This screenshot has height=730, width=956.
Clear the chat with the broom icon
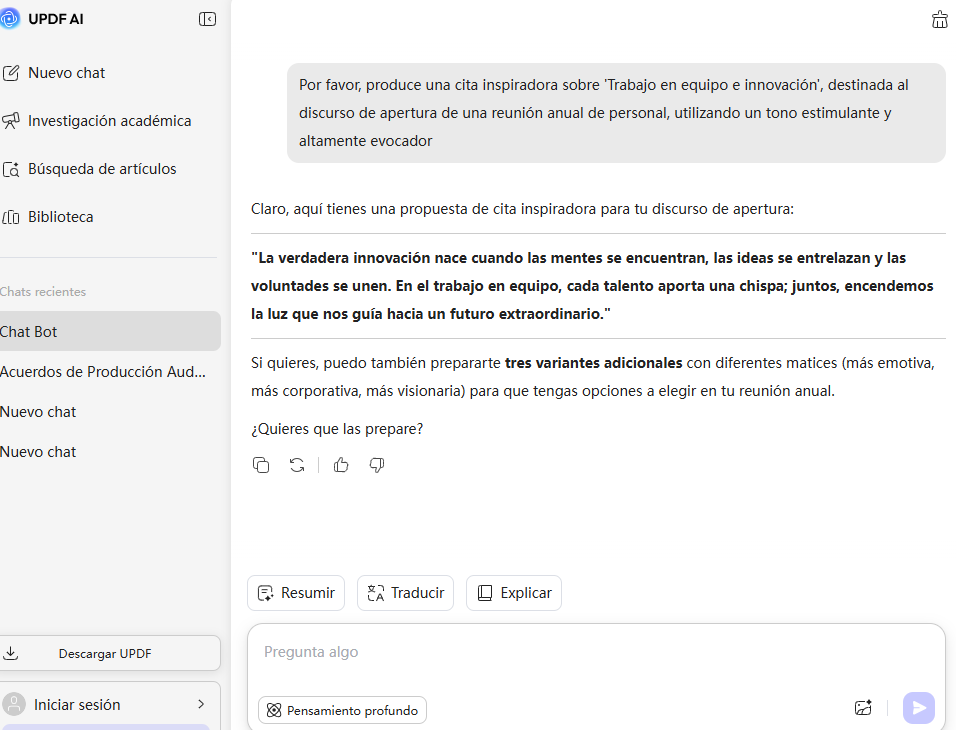(x=940, y=20)
